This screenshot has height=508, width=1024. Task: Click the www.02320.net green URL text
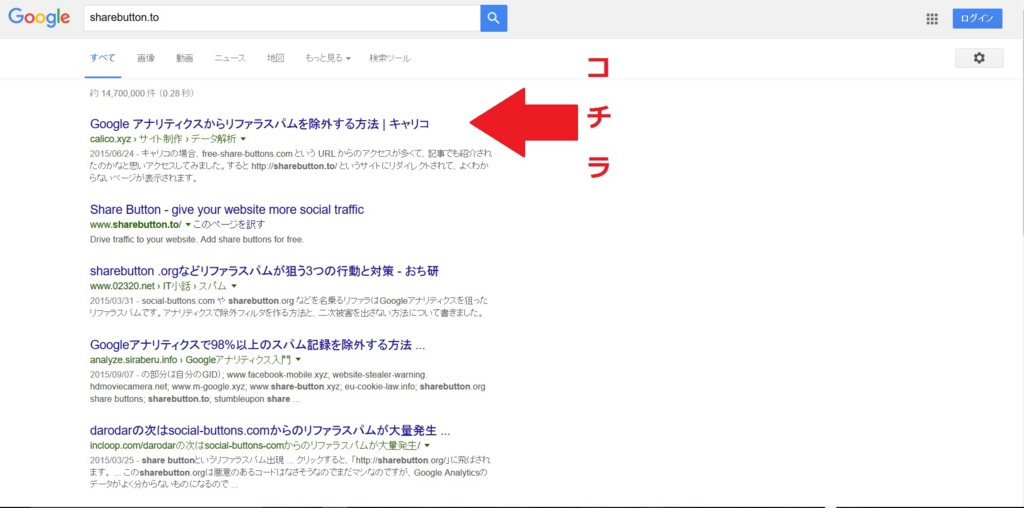[159, 286]
